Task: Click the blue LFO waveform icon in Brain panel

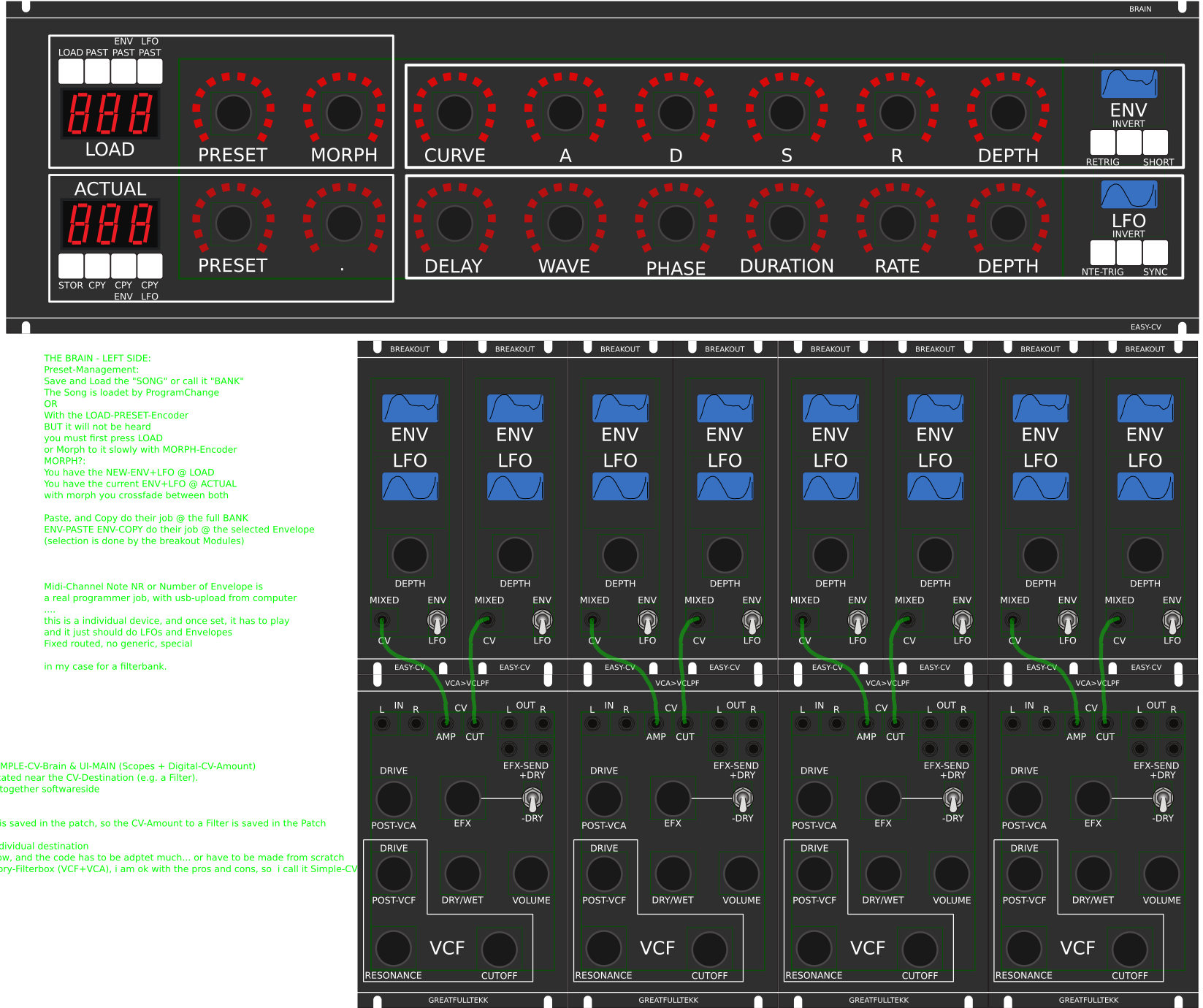Action: coord(1128,195)
